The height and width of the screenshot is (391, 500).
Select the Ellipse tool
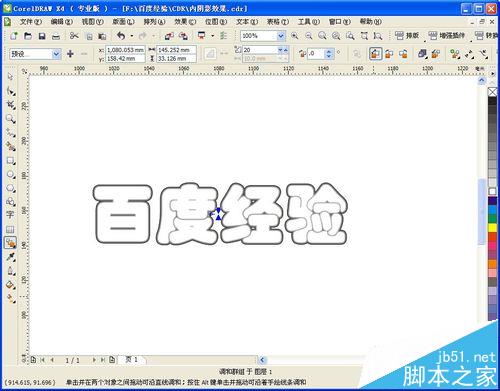(x=10, y=174)
